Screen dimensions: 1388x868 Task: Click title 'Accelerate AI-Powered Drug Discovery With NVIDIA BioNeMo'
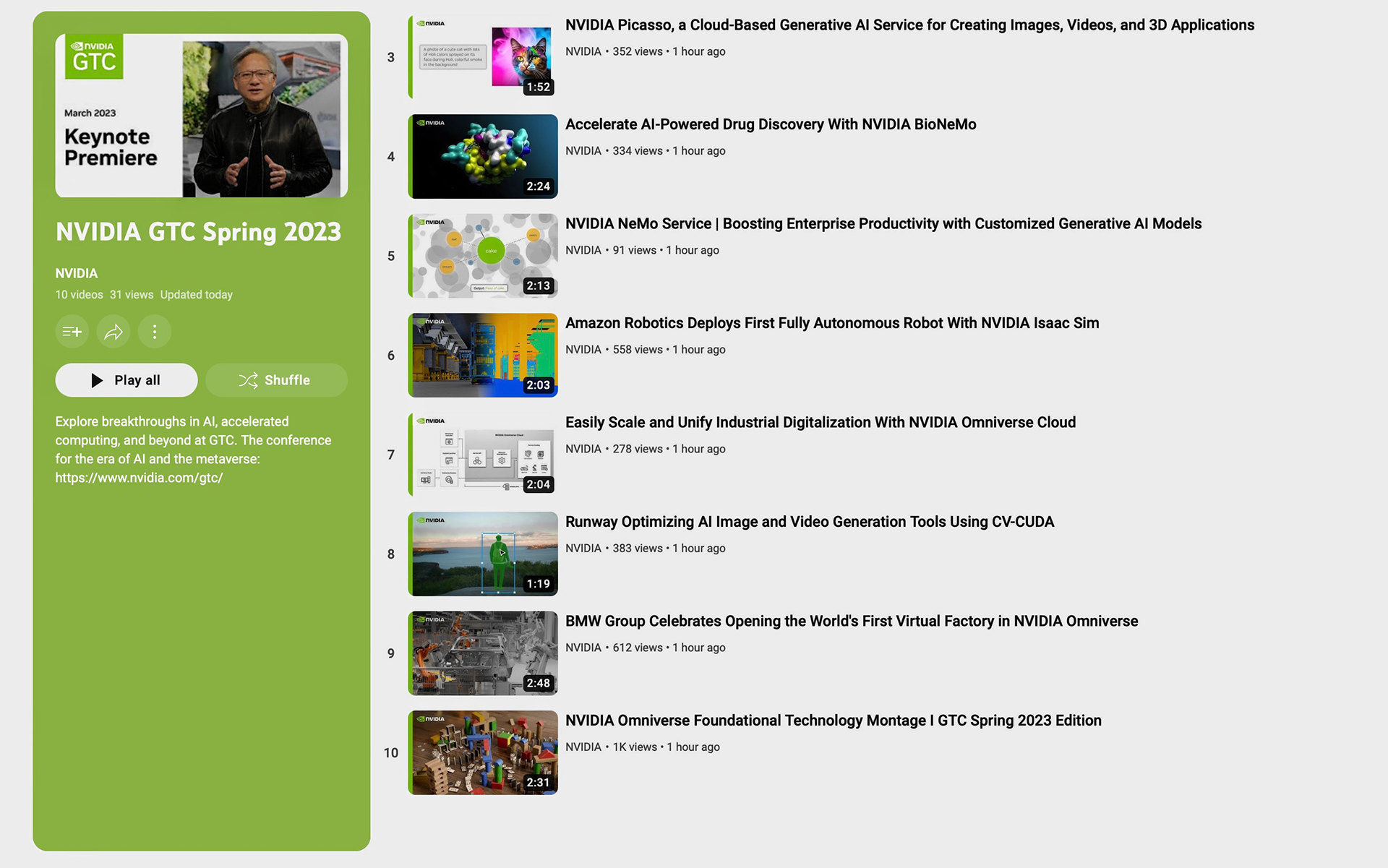[771, 124]
